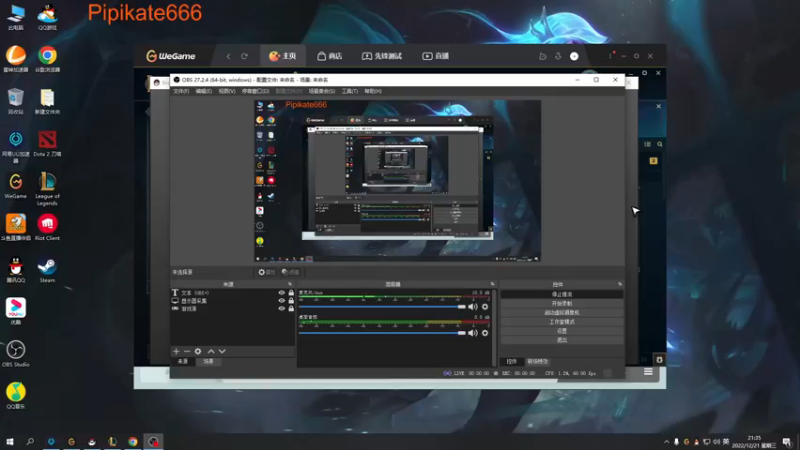
Task: Switch to WeGame 先锋测试 tab
Action: [382, 56]
